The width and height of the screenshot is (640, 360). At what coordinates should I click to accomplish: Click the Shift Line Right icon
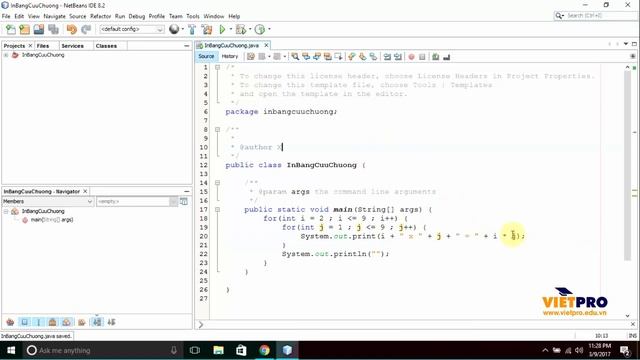[398, 57]
